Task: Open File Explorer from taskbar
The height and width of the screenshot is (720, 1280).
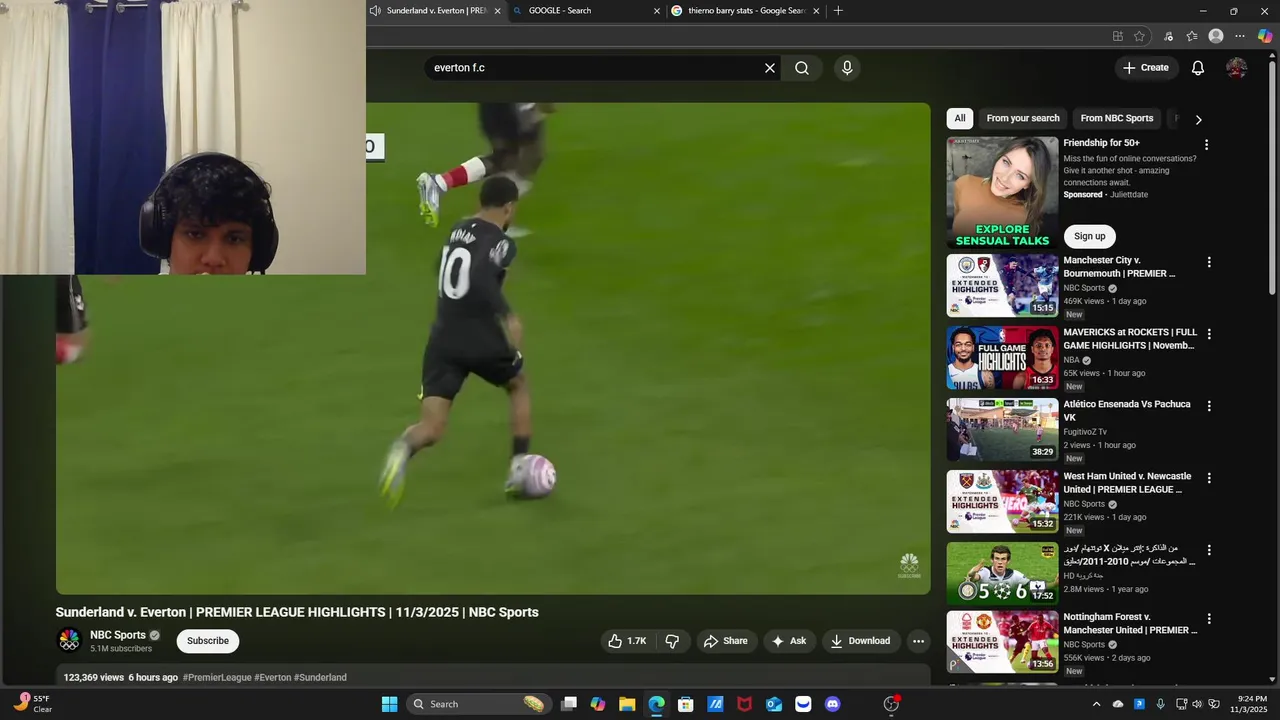Action: tap(627, 704)
